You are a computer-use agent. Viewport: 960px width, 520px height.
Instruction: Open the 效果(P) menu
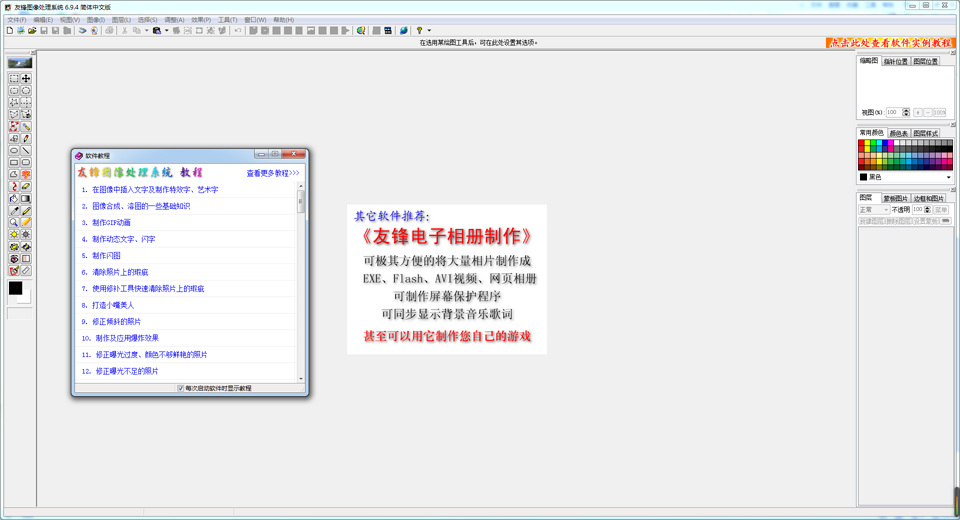[201, 20]
